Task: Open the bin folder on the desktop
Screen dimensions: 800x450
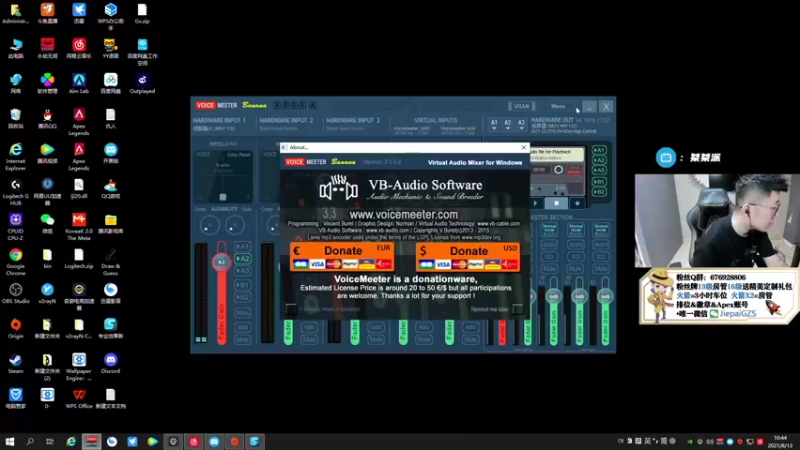Action: coord(47,259)
